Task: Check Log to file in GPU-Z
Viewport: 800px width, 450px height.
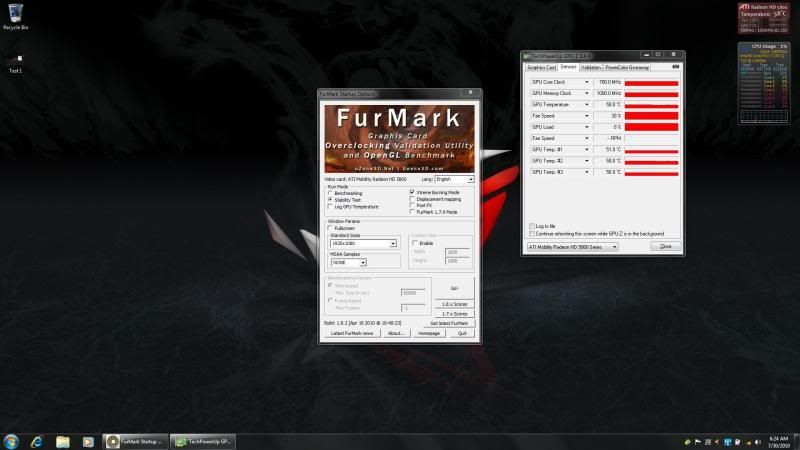Action: pos(532,226)
